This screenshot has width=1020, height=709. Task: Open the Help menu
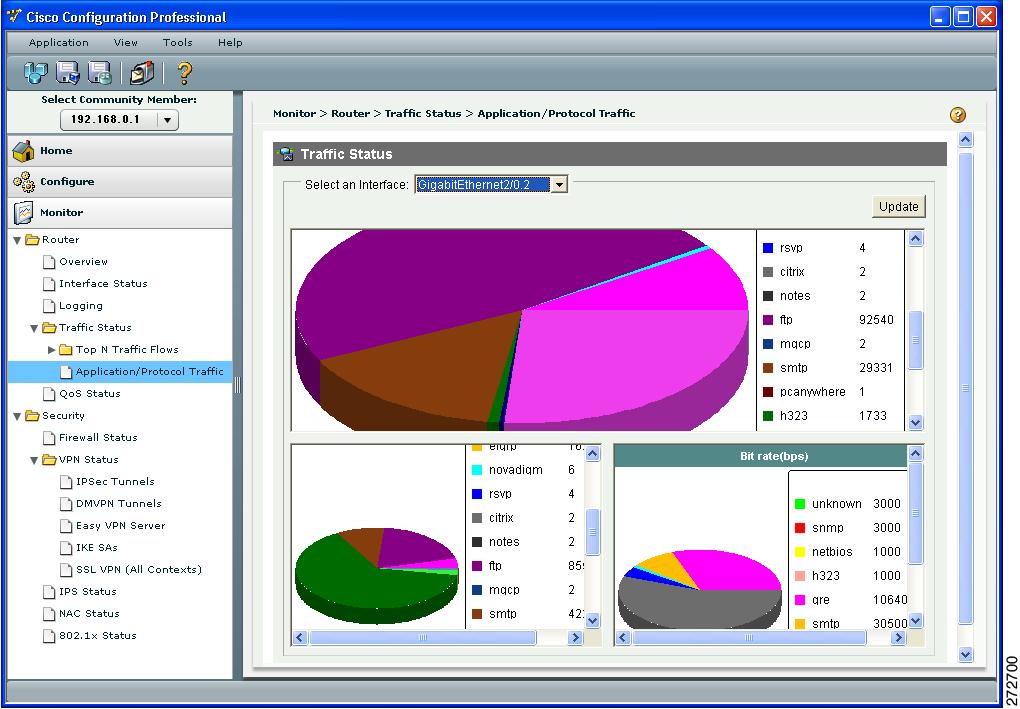point(230,42)
